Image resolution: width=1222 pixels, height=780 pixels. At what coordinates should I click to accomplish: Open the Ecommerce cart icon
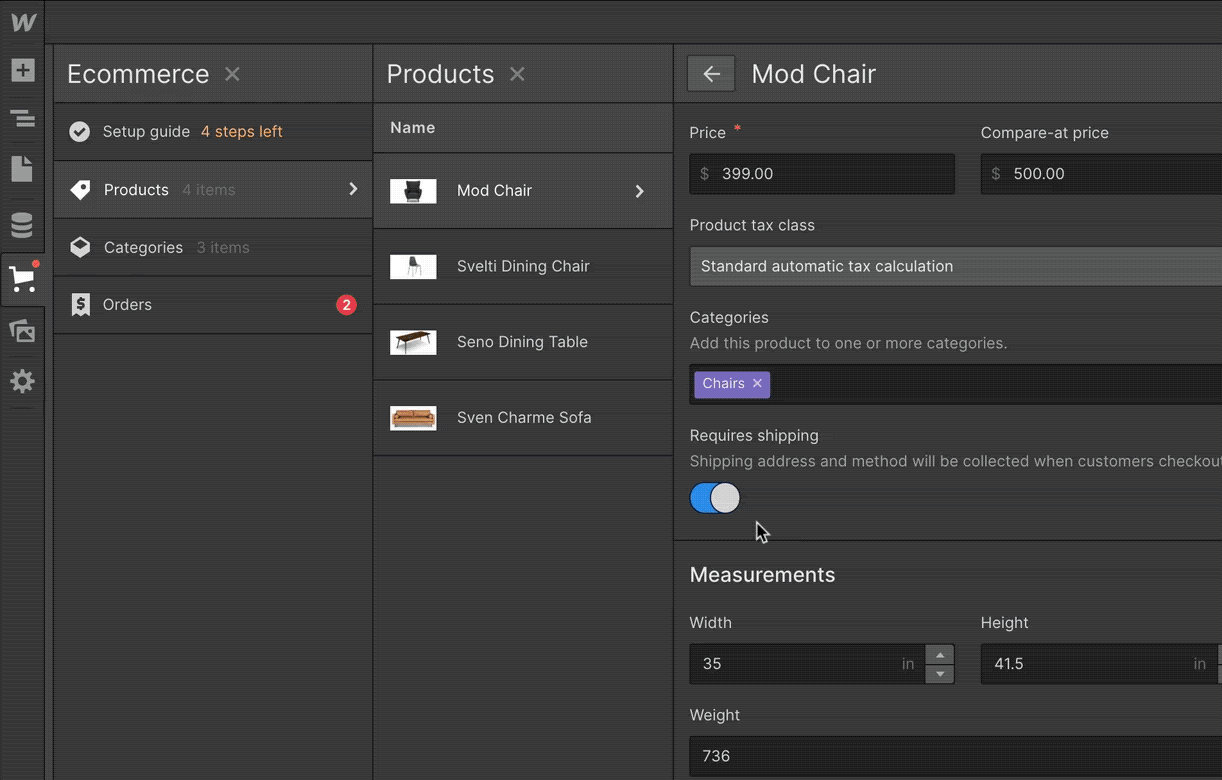(22, 279)
